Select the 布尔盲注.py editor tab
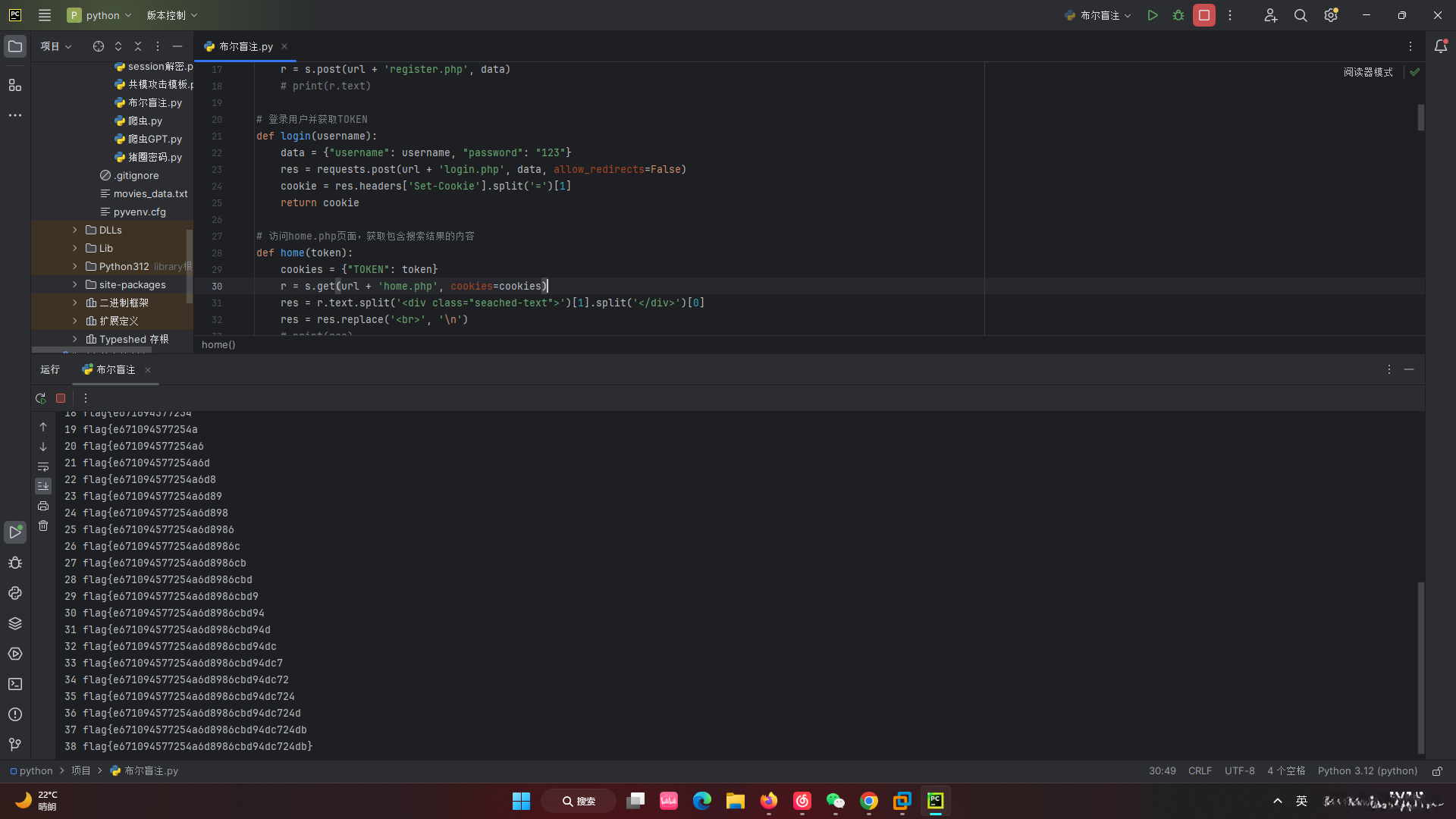The width and height of the screenshot is (1456, 819). [x=245, y=46]
